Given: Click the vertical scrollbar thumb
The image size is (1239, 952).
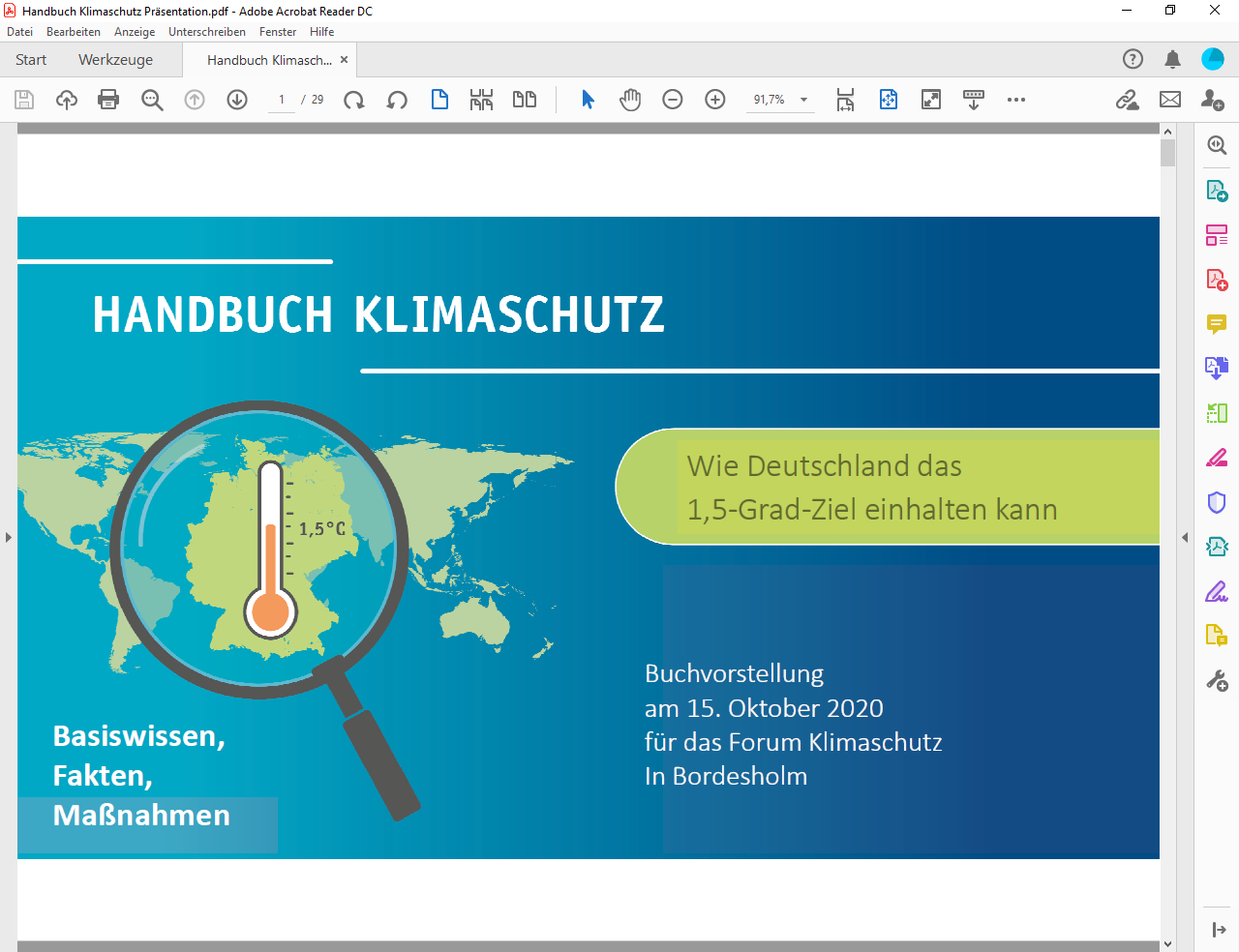Looking at the screenshot, I should pos(1167,153).
